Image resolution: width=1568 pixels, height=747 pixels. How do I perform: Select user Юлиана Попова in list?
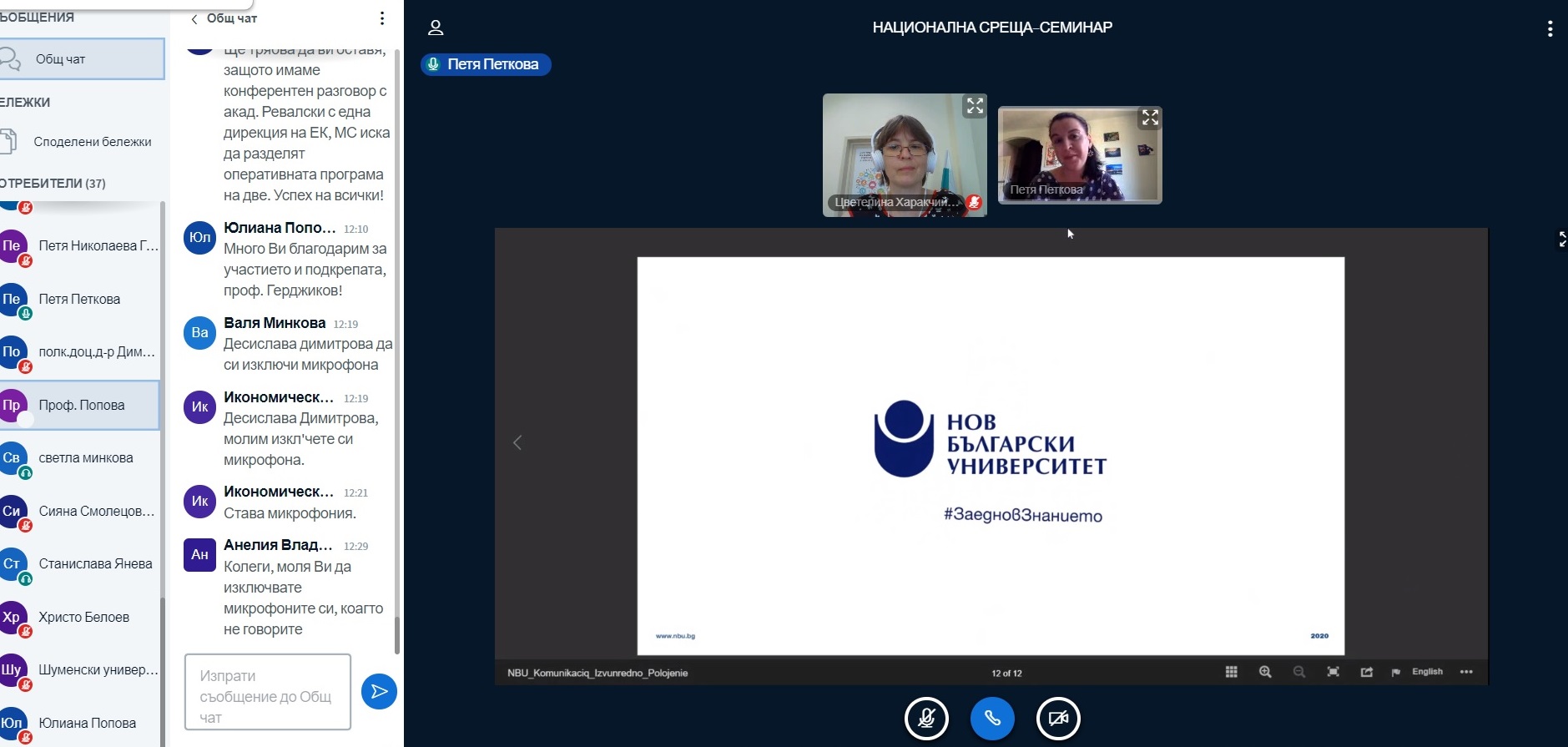(81, 723)
